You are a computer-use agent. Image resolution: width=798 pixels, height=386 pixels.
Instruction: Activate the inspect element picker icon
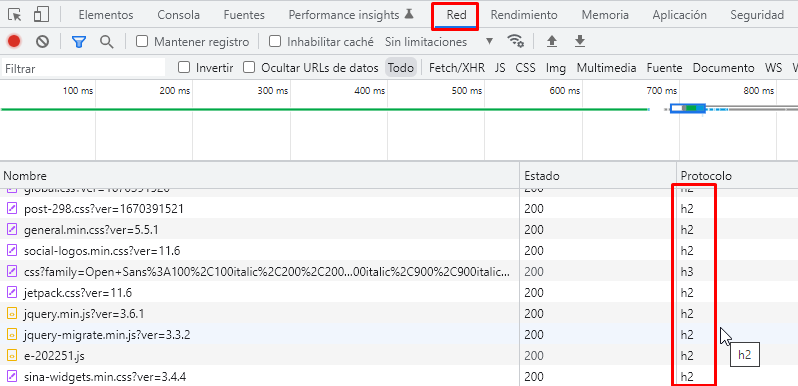click(15, 15)
